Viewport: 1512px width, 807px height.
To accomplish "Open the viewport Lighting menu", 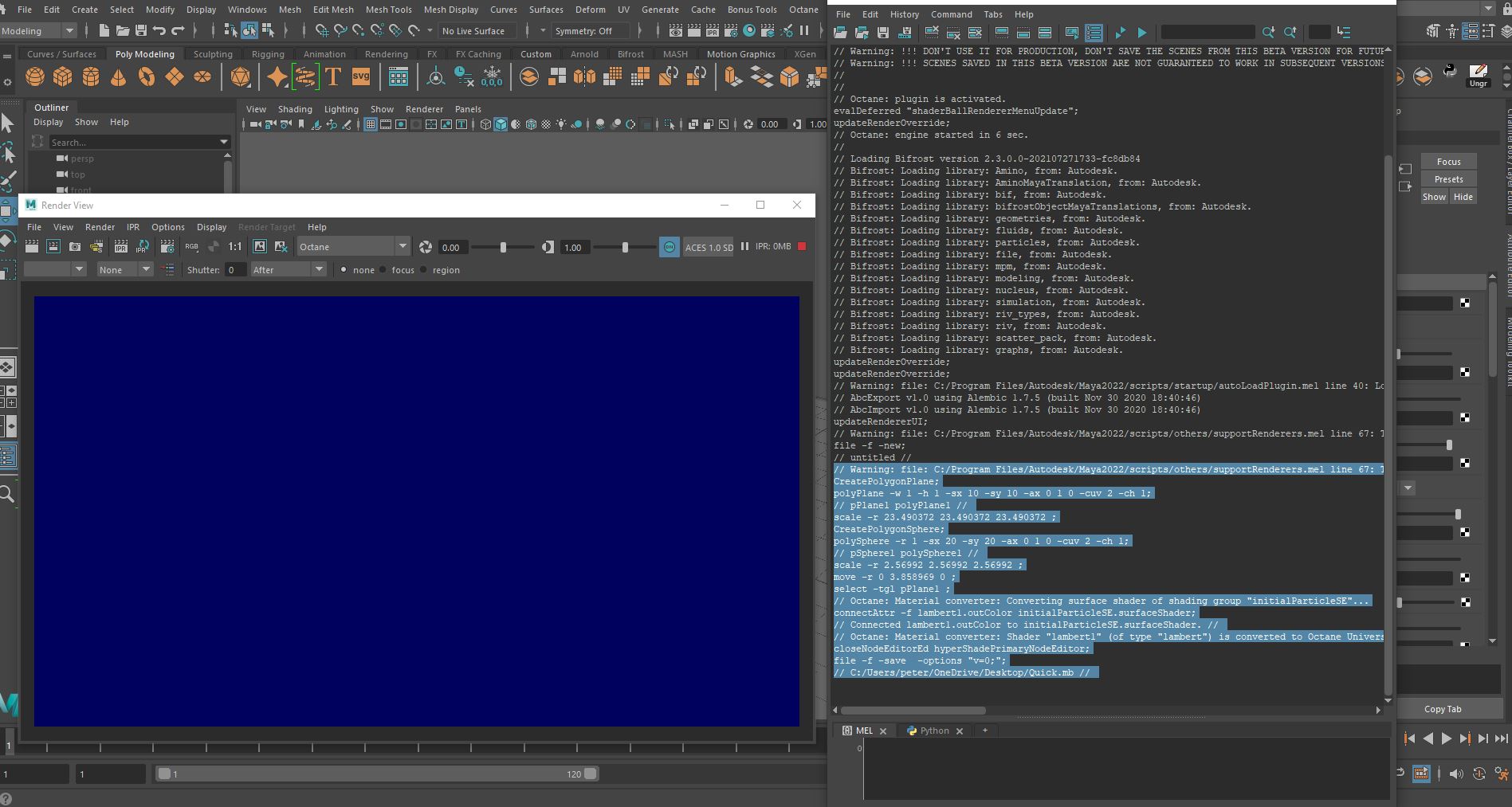I will point(341,109).
